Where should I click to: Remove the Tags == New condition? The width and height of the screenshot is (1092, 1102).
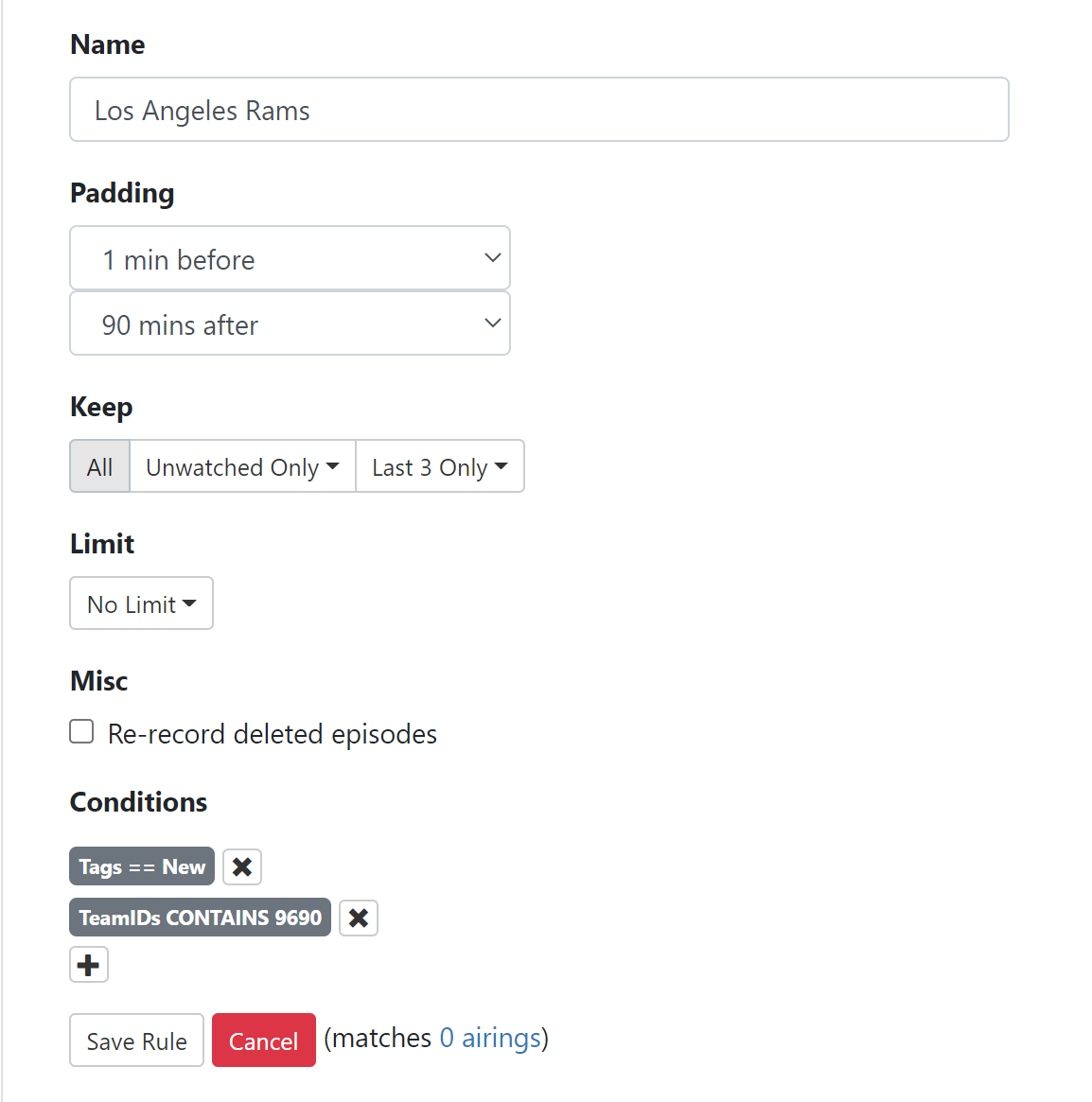pyautogui.click(x=242, y=866)
